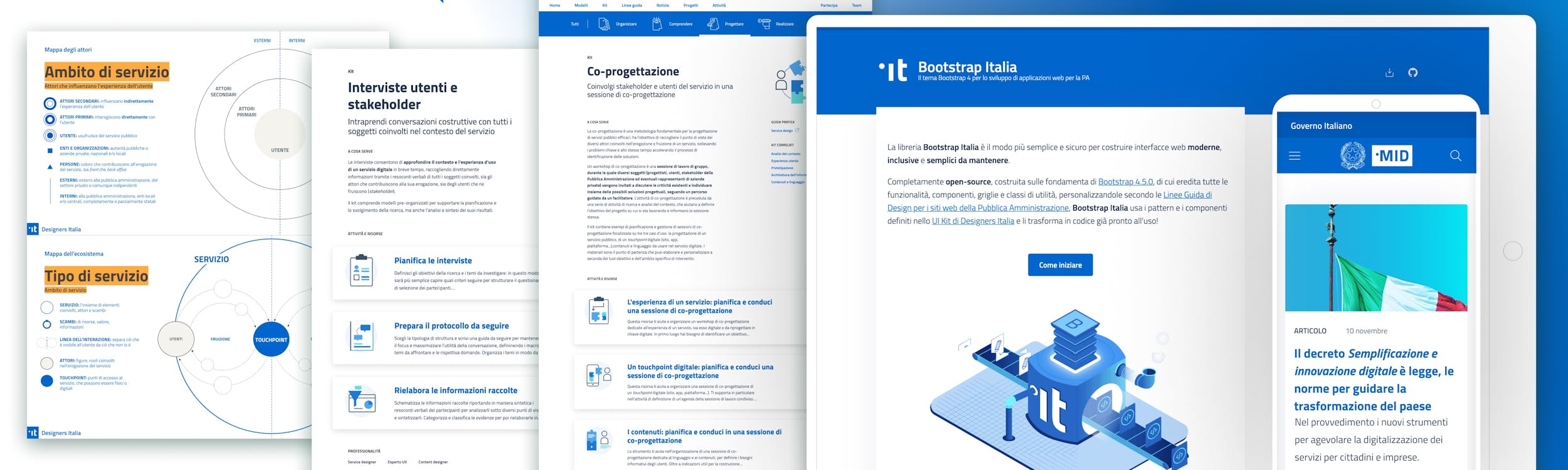Open the hamburger menu in the mobile preview

[x=1295, y=155]
